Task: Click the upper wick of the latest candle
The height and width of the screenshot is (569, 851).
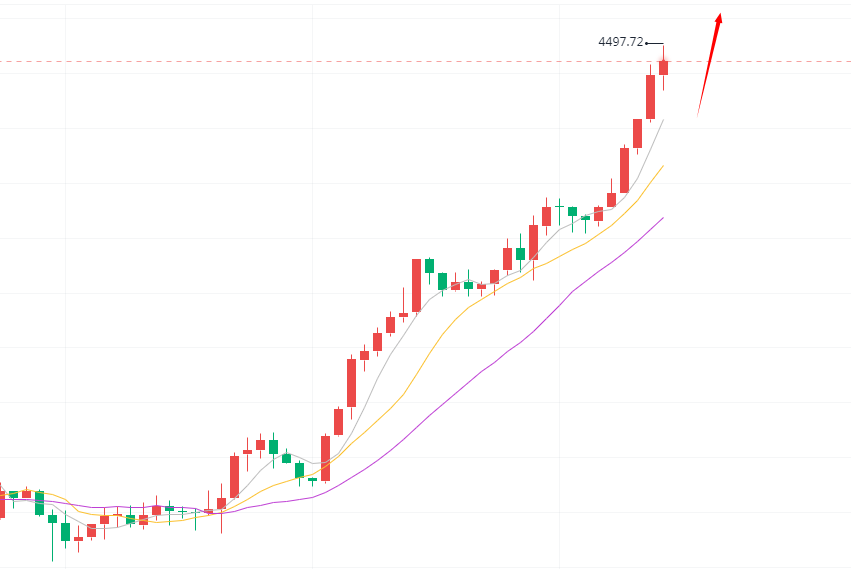Action: (663, 52)
